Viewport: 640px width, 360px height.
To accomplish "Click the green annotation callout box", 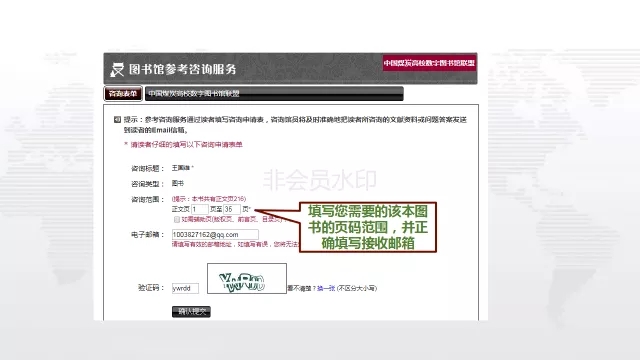I will (x=368, y=227).
